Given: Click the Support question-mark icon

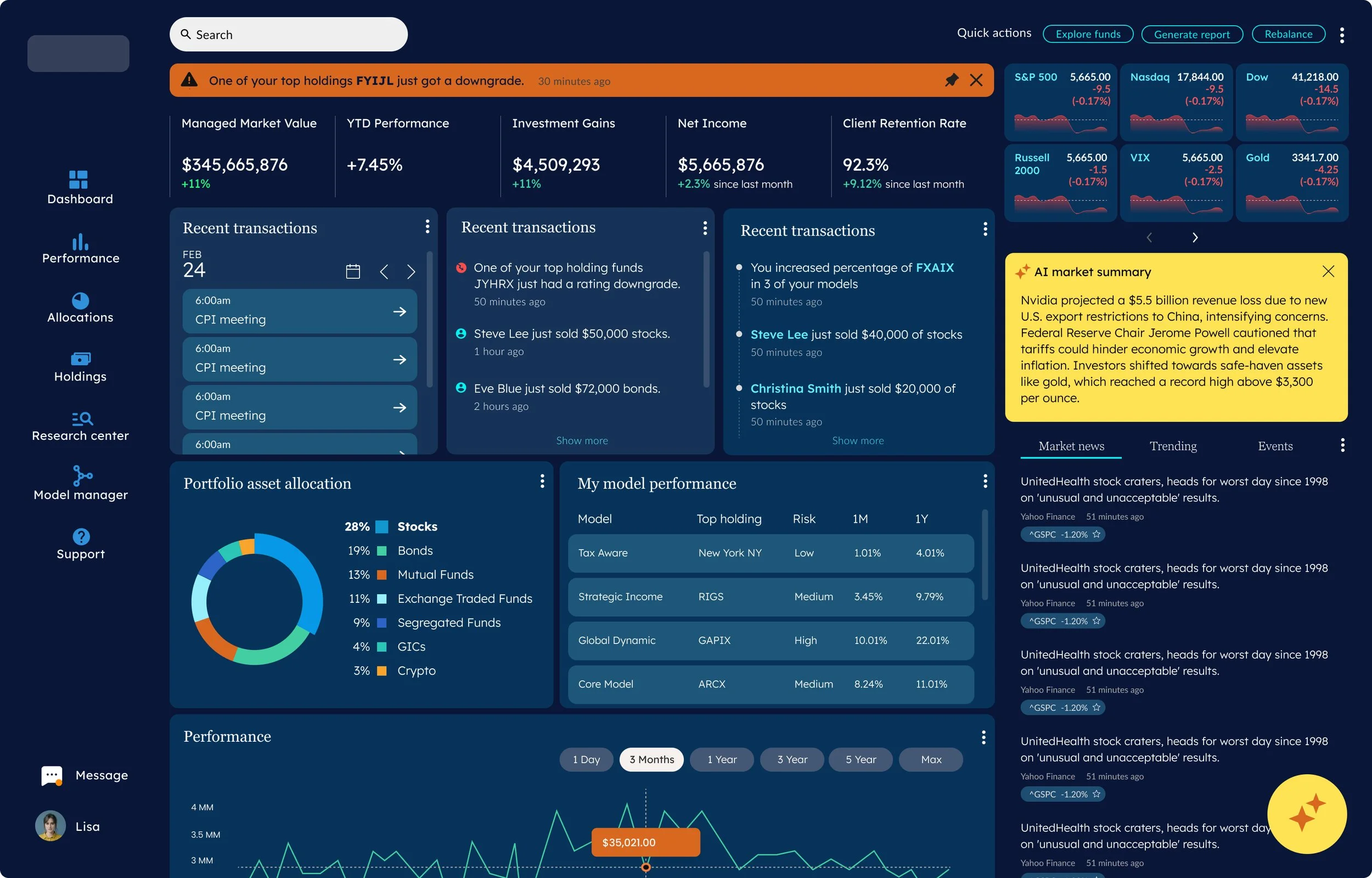Looking at the screenshot, I should (81, 536).
